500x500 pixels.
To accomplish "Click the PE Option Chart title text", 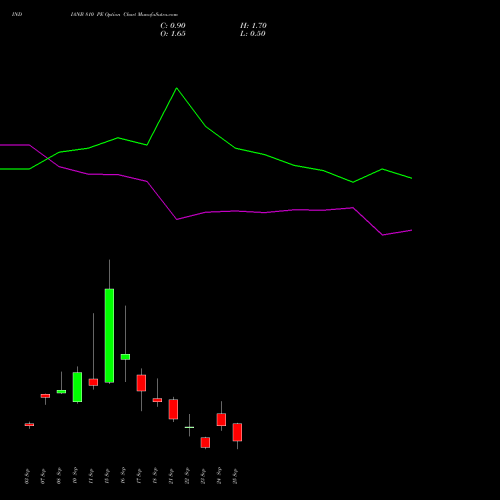I will click(x=124, y=14).
